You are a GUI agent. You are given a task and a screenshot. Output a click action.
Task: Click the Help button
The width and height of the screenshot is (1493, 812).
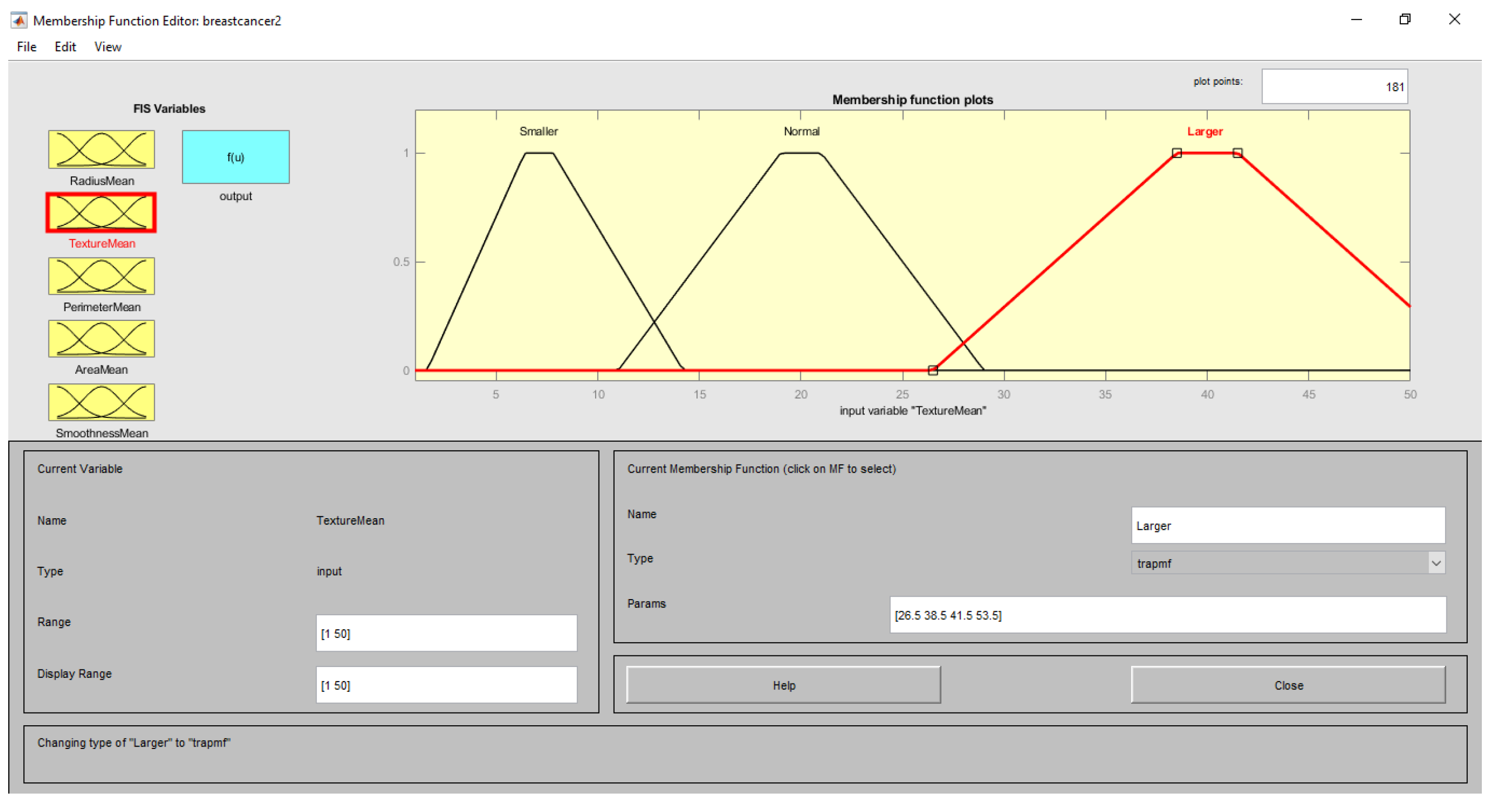tap(783, 685)
